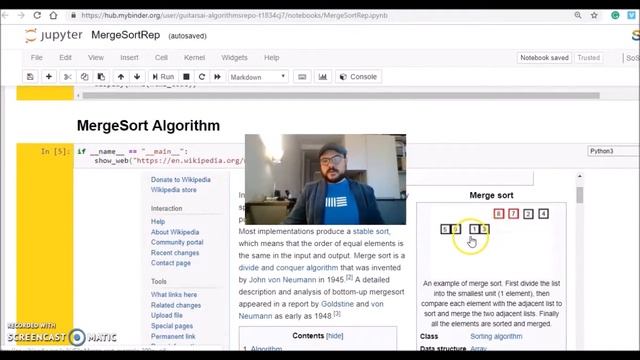The width and height of the screenshot is (640, 360).
Task: Follow the Sorting algorithm class link
Action: coord(496,336)
